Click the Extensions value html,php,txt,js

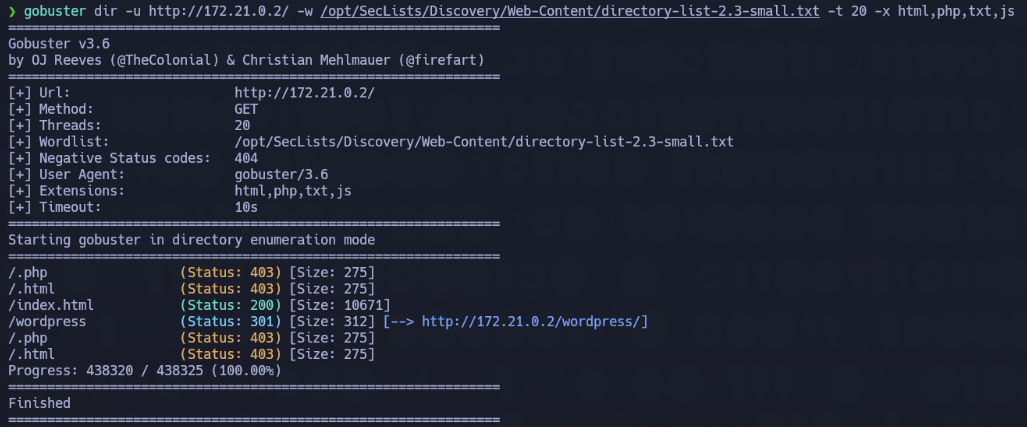pyautogui.click(x=293, y=191)
